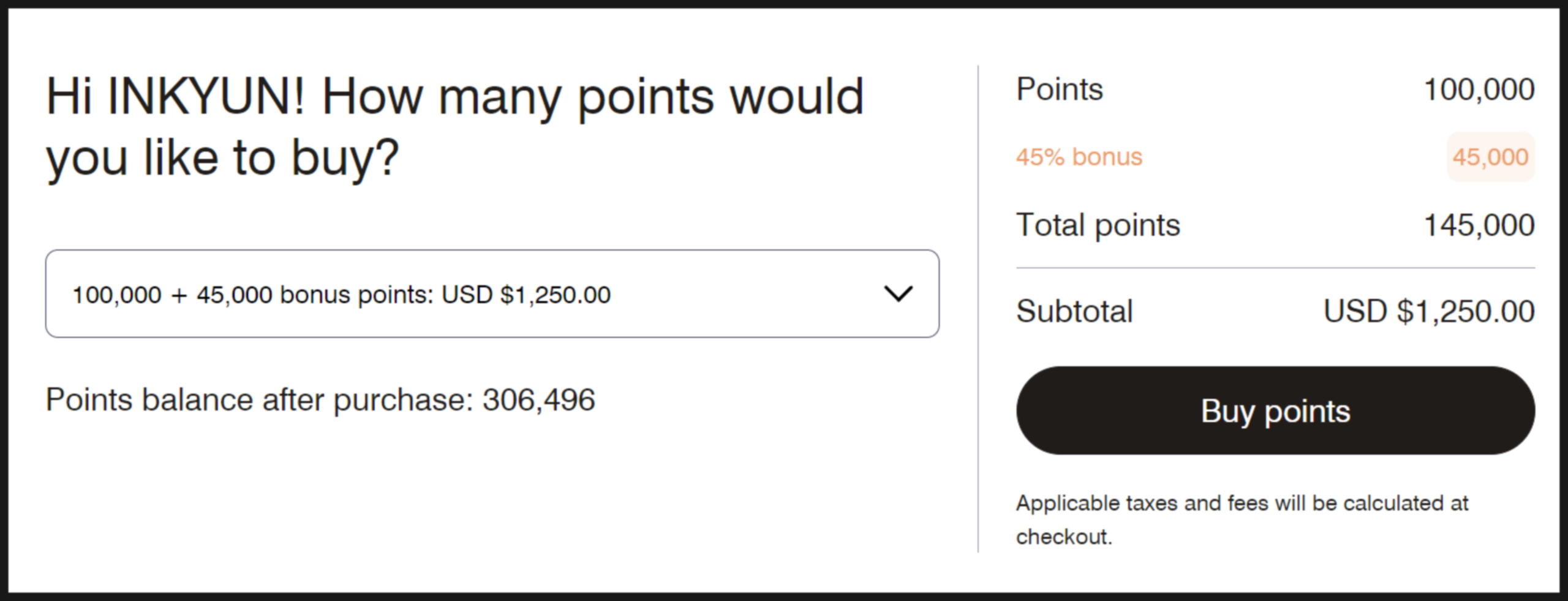
Task: Click the horizontal divider above Subtotal
Action: [1275, 268]
